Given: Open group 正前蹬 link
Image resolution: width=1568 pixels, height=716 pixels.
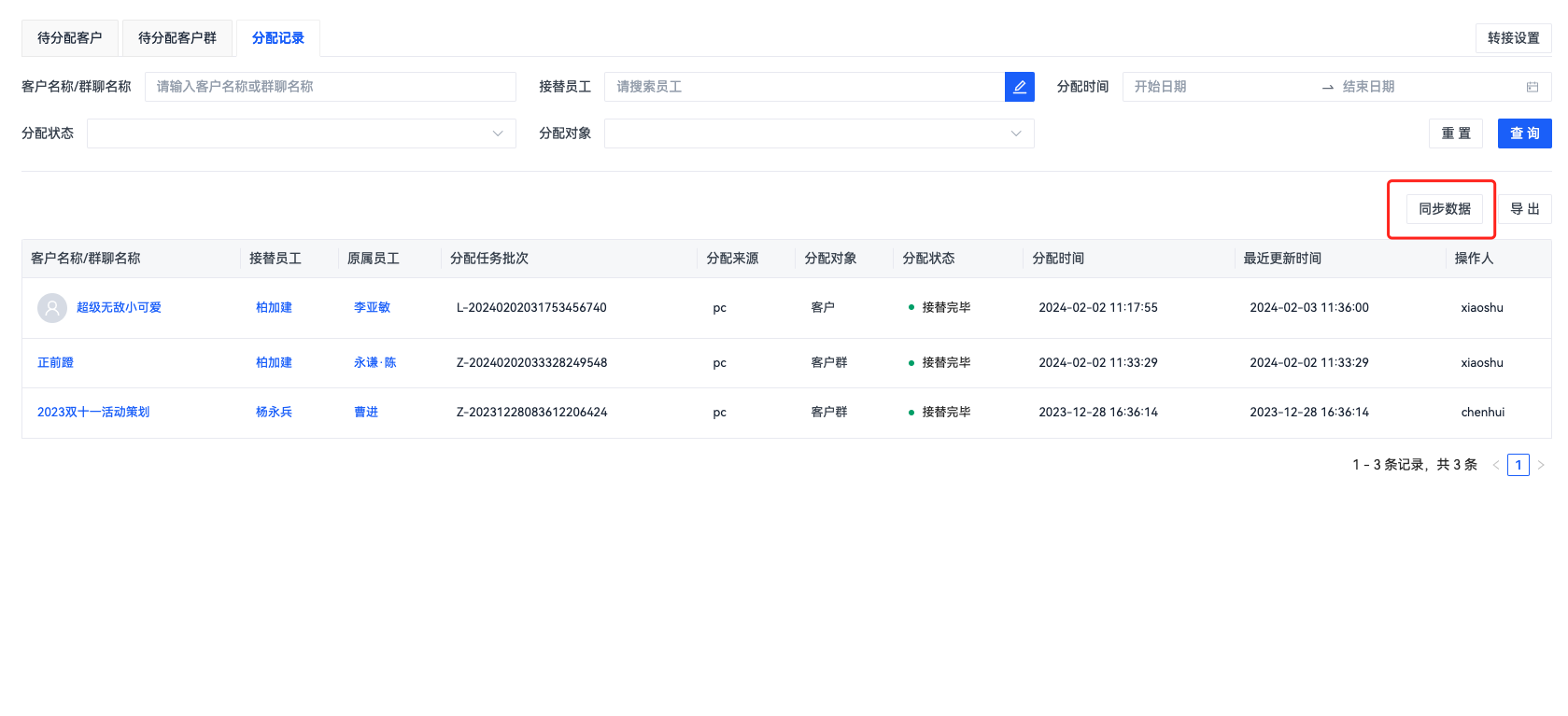Looking at the screenshot, I should pyautogui.click(x=55, y=363).
